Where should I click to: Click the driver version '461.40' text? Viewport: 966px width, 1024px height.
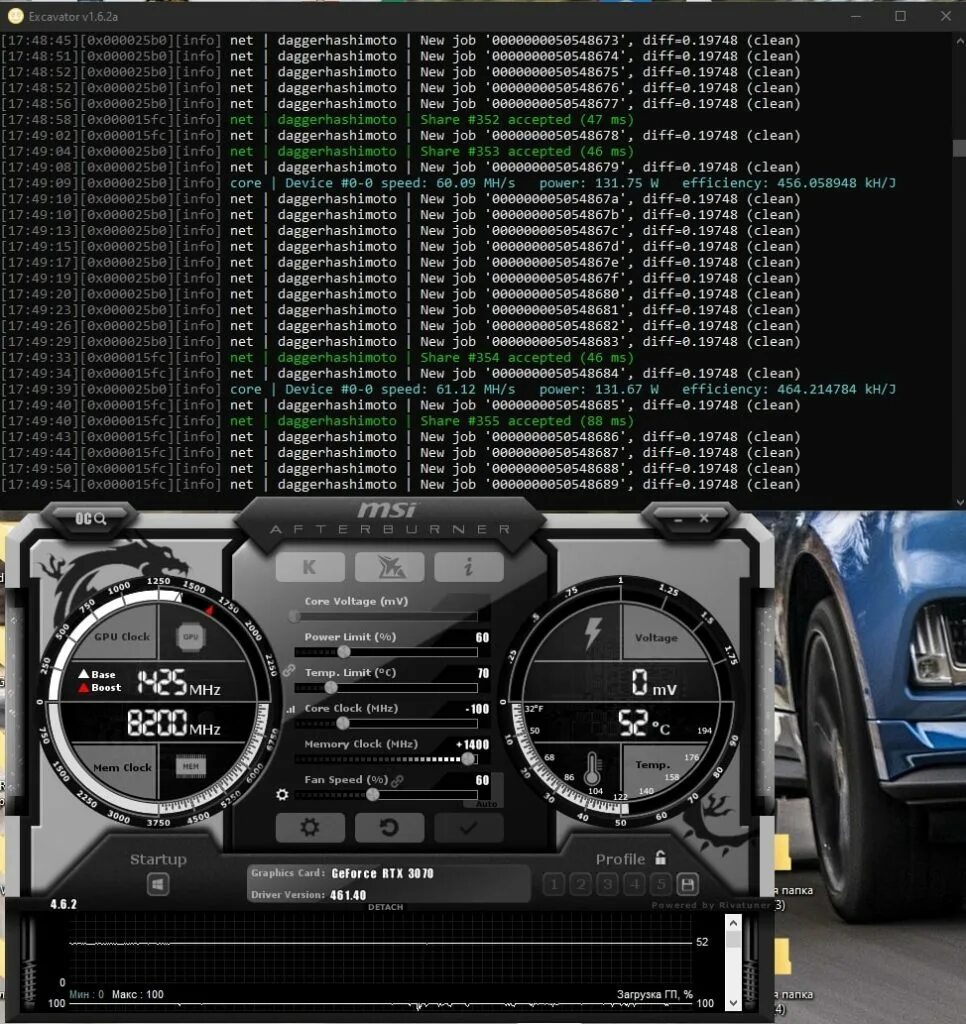point(347,895)
